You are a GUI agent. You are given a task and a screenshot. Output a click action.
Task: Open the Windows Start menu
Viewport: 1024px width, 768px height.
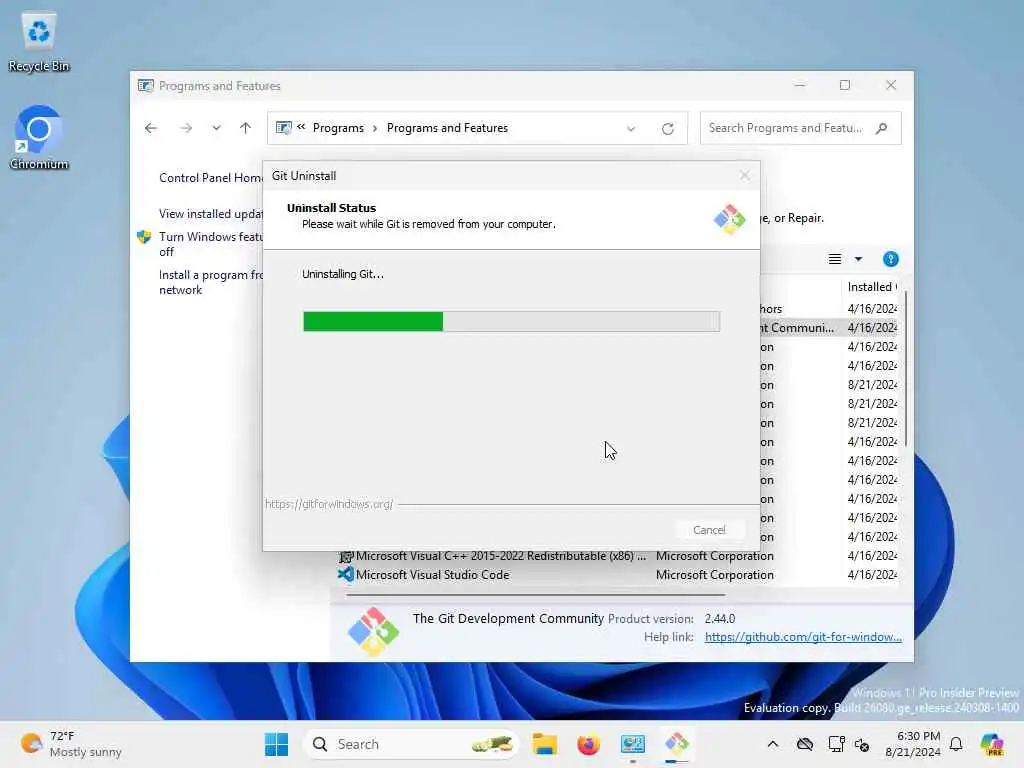tap(276, 744)
